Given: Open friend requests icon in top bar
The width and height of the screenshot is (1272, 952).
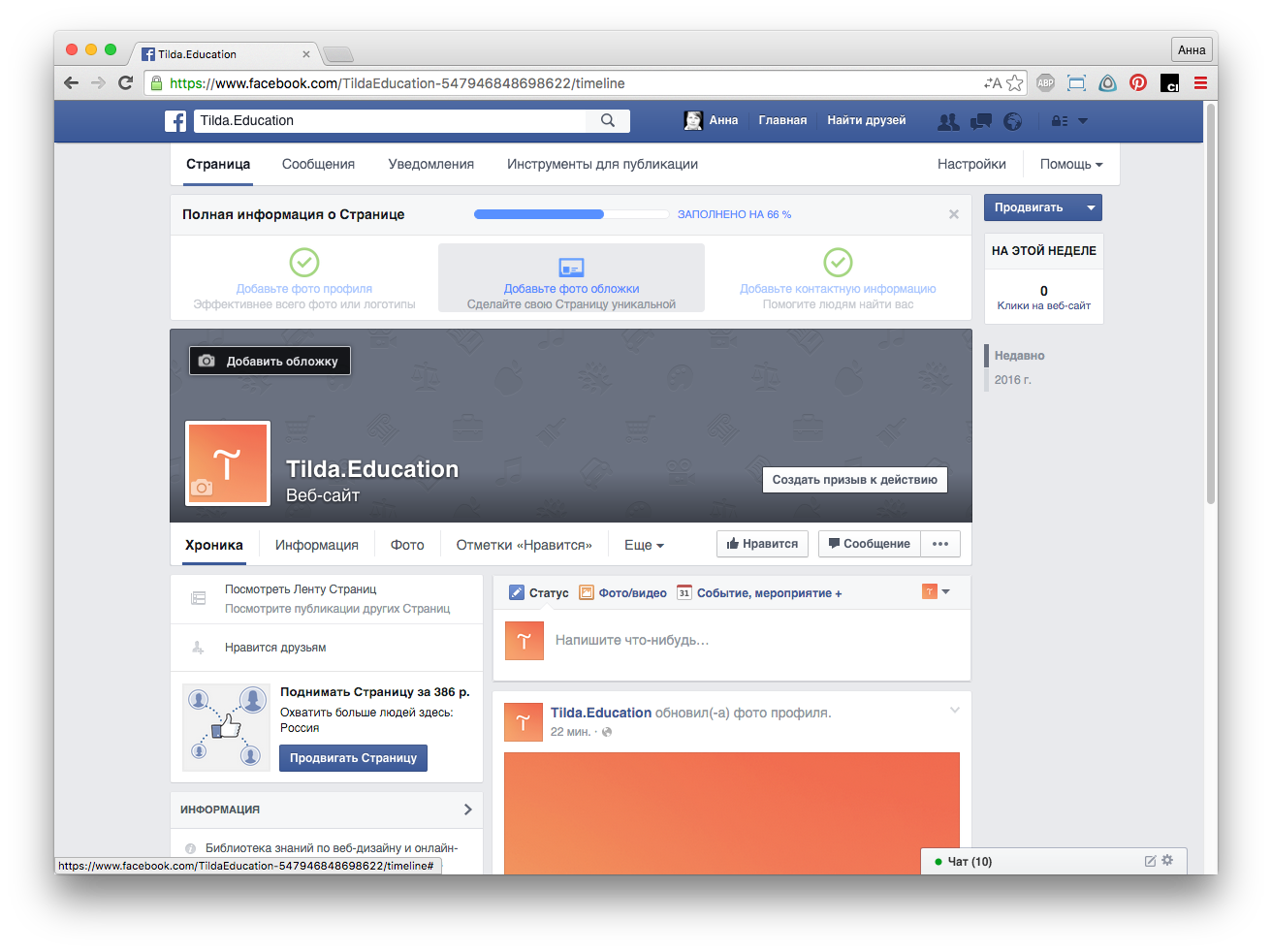Looking at the screenshot, I should [x=948, y=121].
